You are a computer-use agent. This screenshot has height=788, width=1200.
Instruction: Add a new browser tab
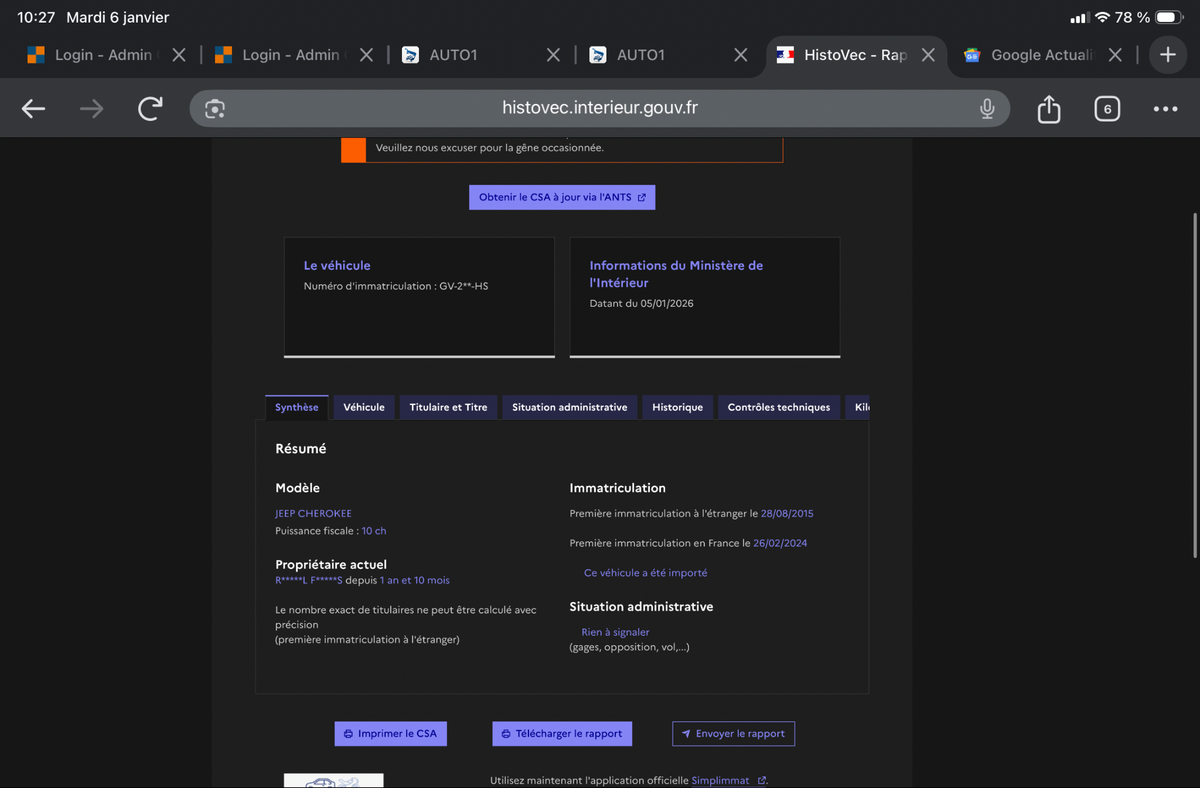click(1167, 55)
